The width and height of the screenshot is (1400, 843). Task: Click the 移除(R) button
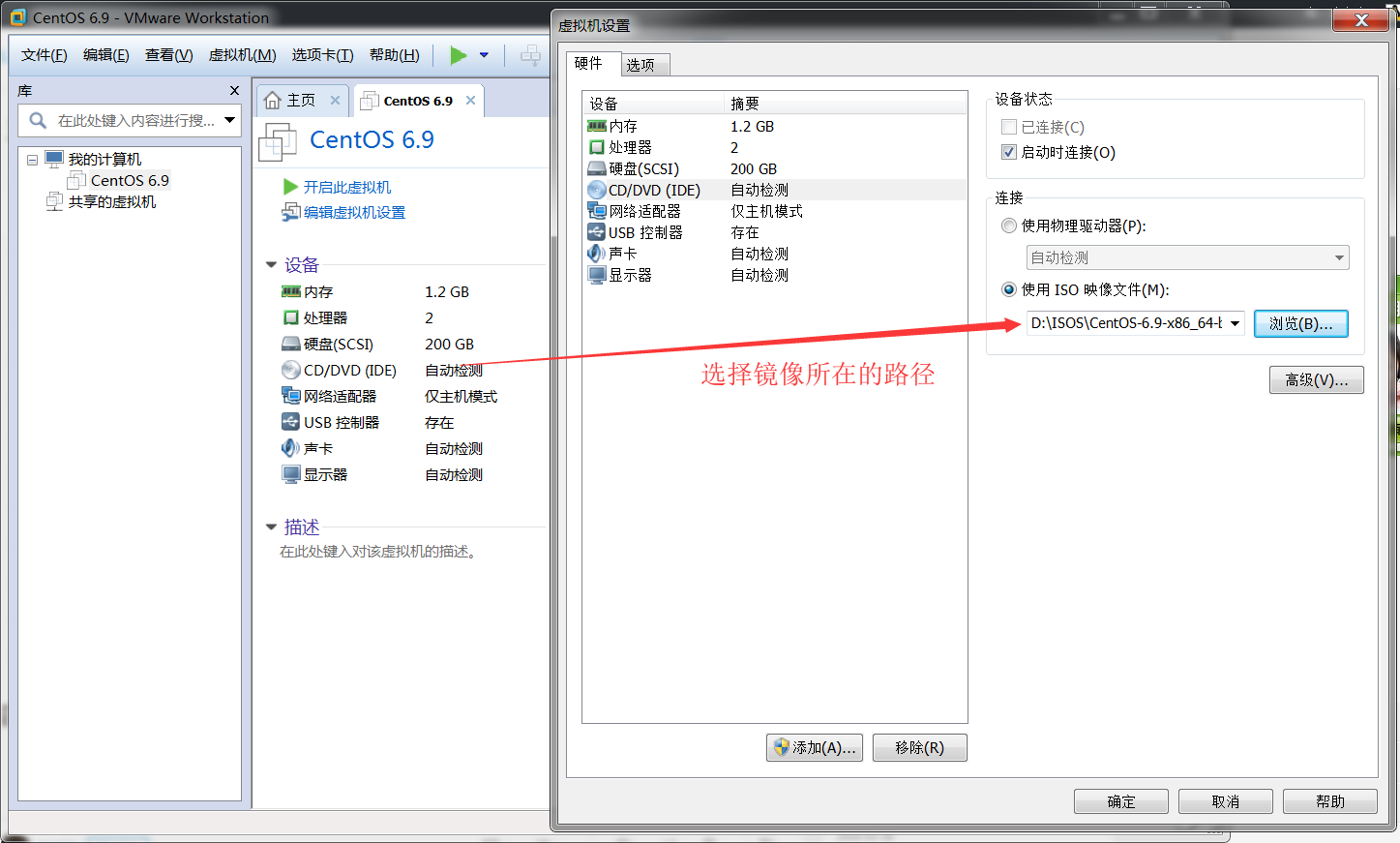click(920, 747)
